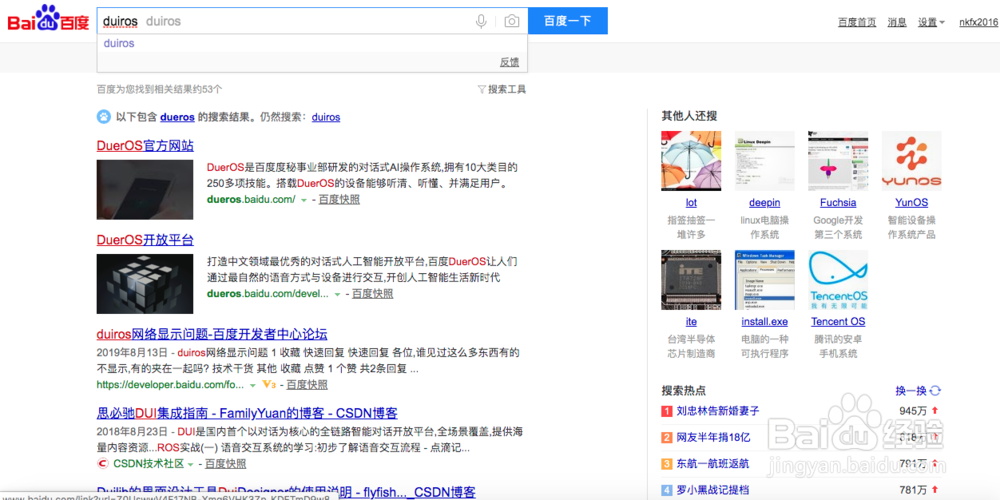
Task: Click the TencentOS logo thumbnail
Action: point(838,280)
